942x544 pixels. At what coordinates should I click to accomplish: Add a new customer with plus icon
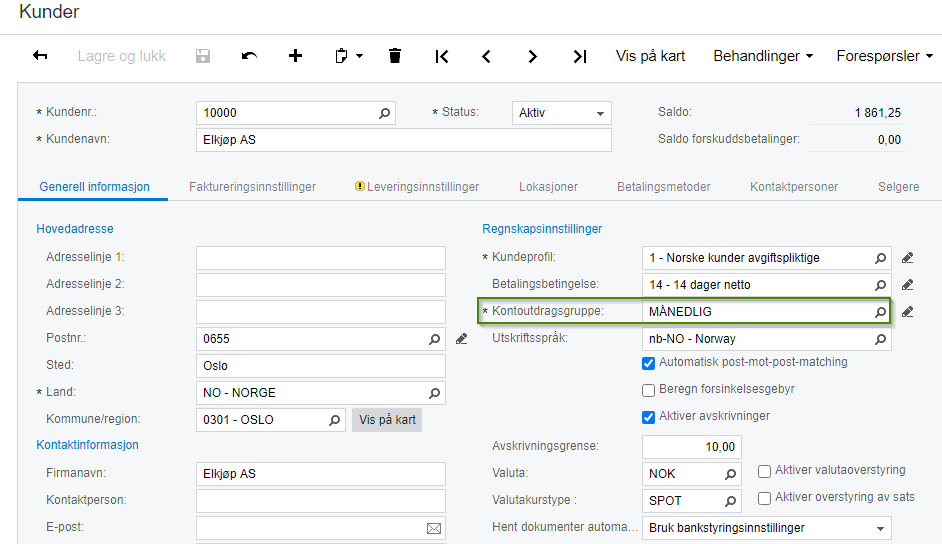pyautogui.click(x=295, y=56)
